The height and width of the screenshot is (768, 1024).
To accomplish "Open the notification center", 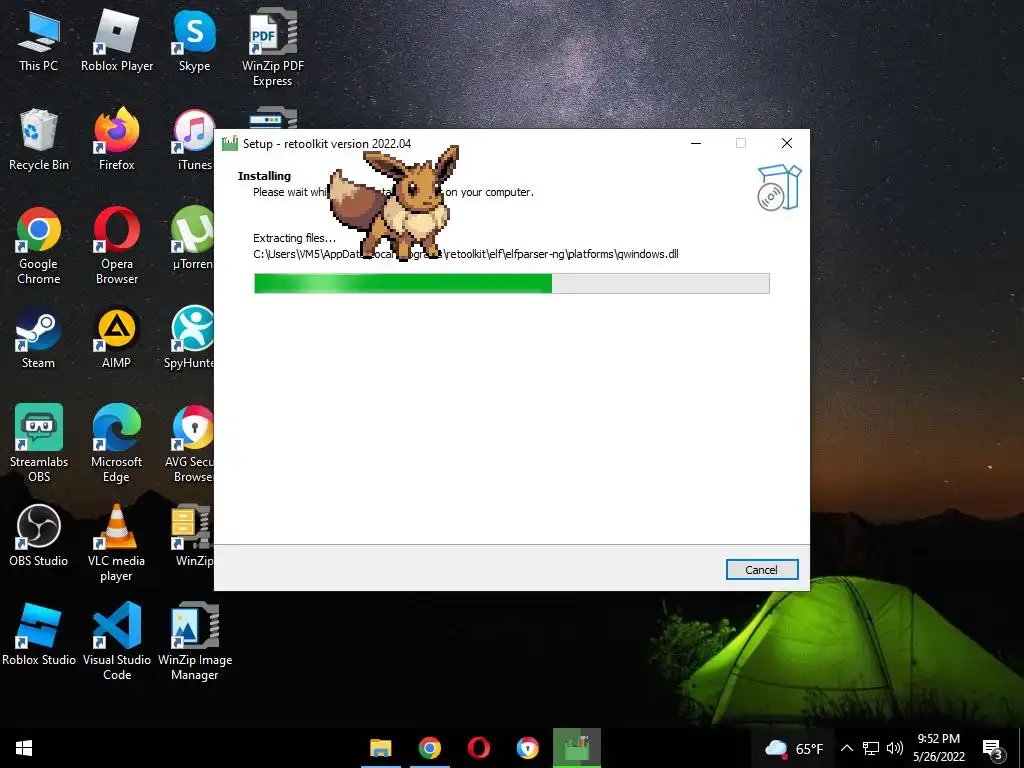I will pos(993,749).
